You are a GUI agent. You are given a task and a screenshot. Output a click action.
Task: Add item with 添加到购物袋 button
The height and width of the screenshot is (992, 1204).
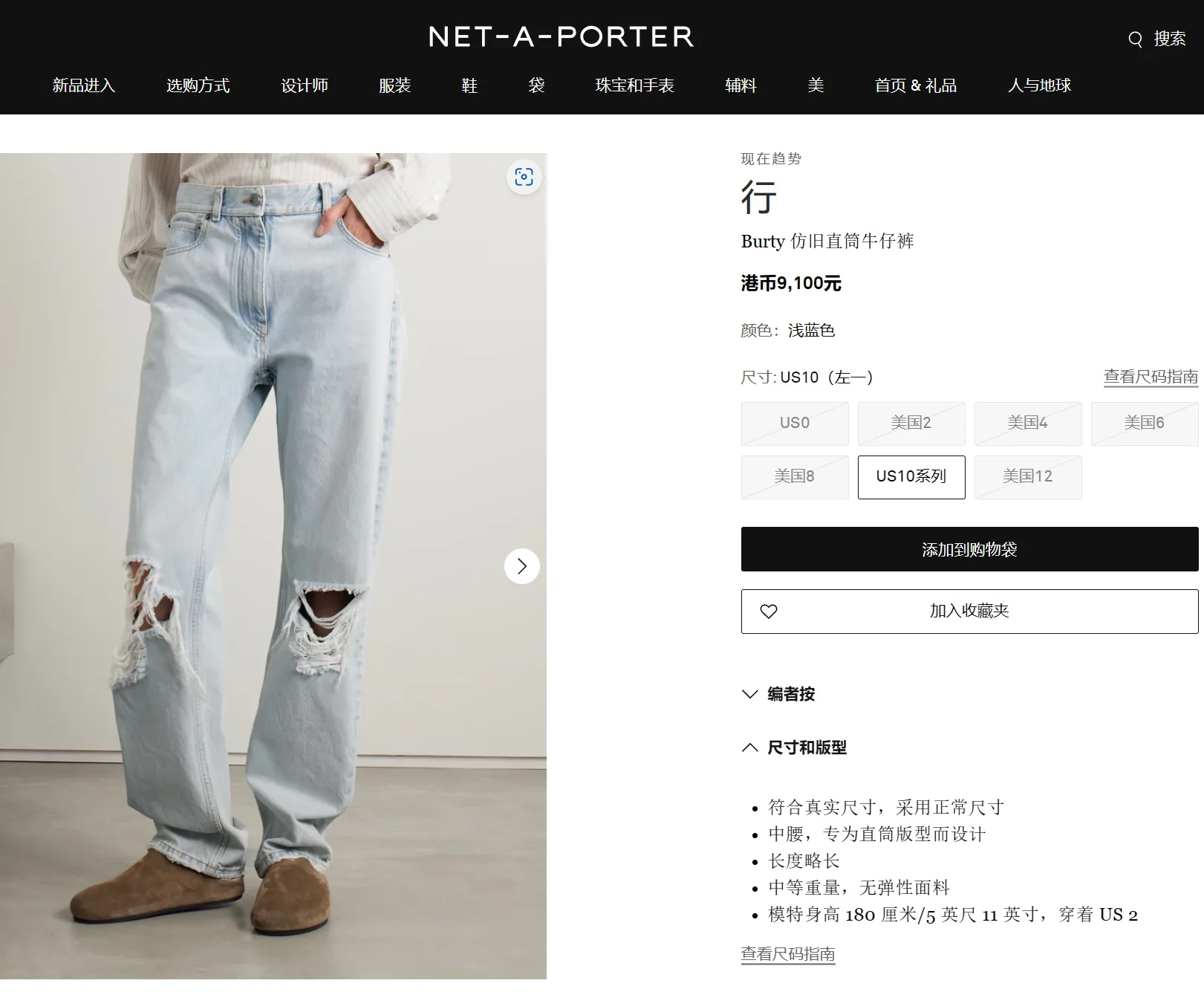tap(970, 549)
